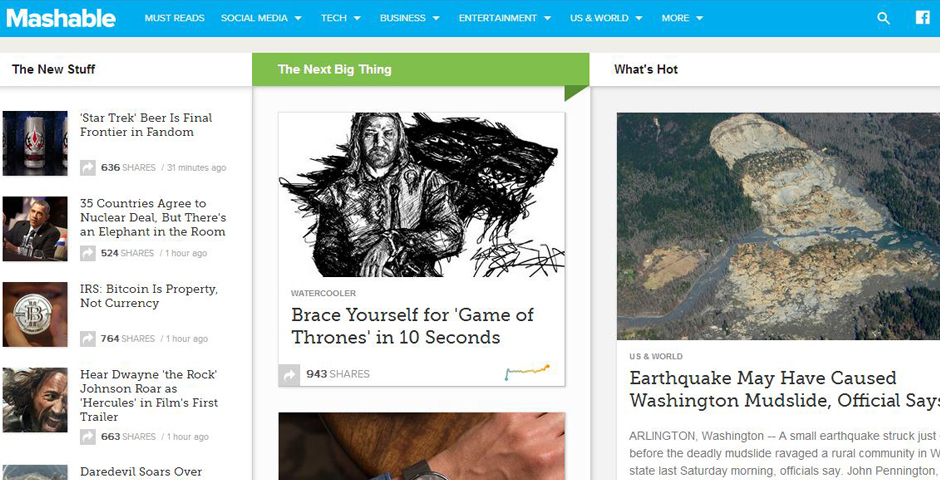
Task: Open Earthquake May Have Caused Mudslide headline
Action: (x=784, y=389)
